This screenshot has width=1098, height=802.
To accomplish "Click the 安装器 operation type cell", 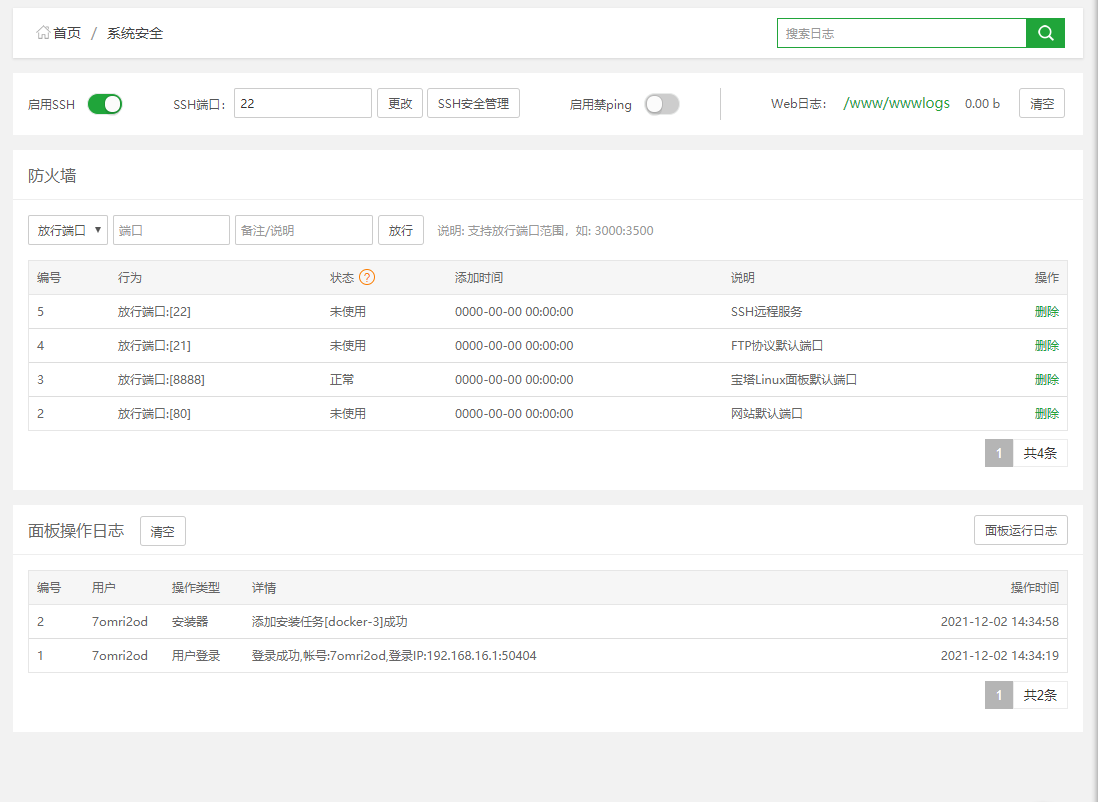I will [190, 621].
